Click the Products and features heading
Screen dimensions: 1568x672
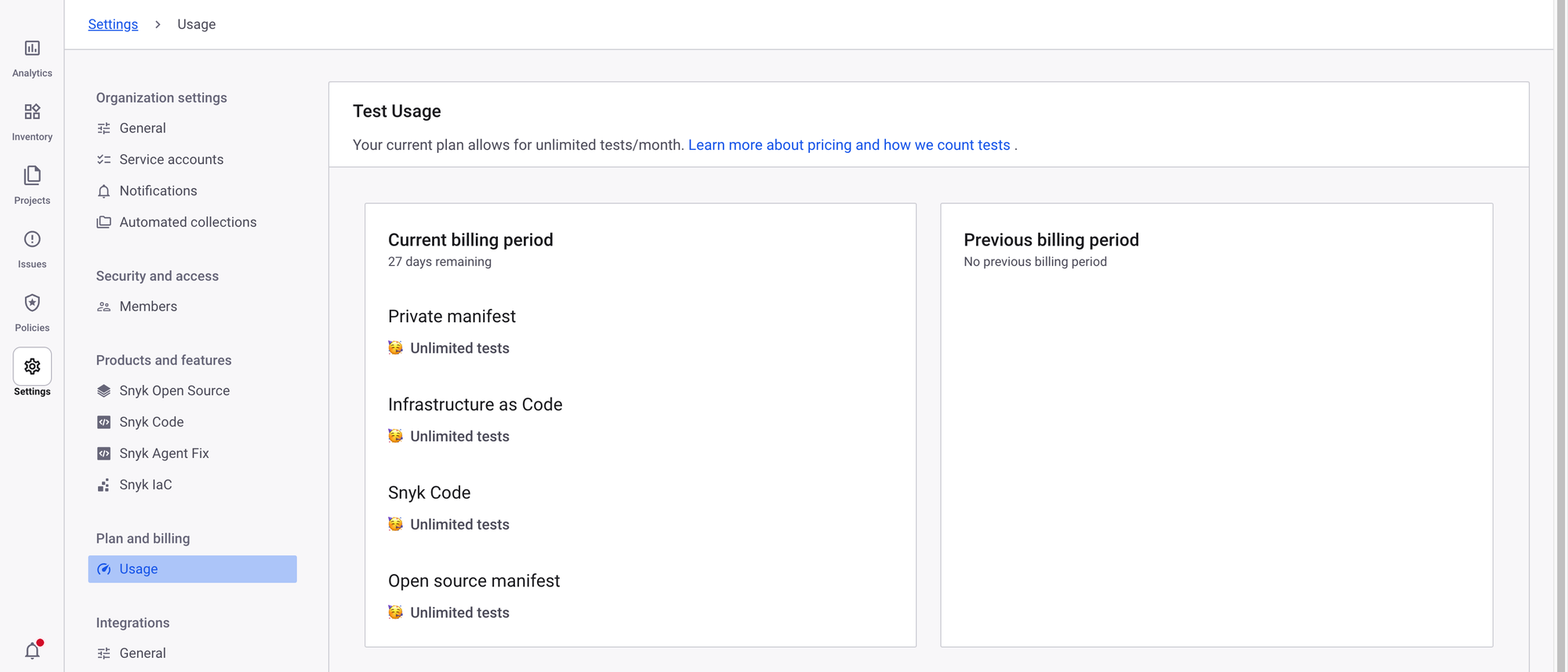(164, 361)
